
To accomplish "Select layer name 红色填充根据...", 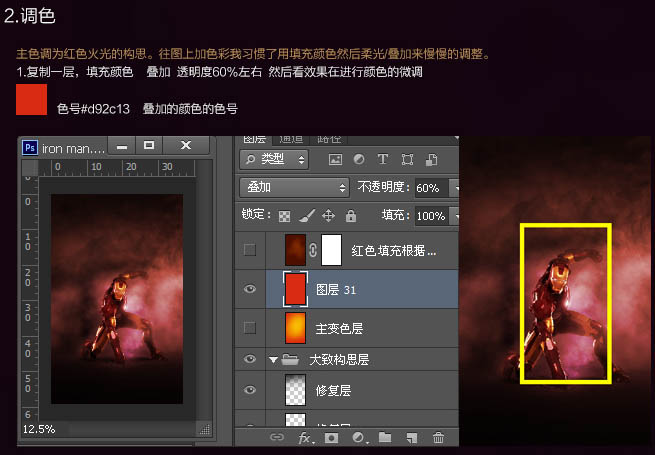I will (x=394, y=251).
